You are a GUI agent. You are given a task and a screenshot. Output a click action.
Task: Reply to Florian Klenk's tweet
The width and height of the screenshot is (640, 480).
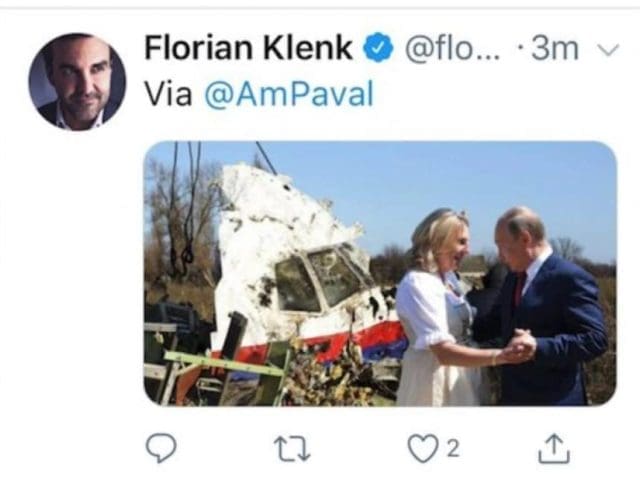pos(161,449)
